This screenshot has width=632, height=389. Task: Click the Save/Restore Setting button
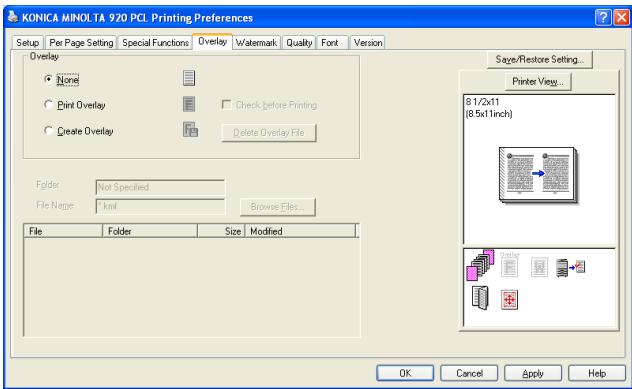pyautogui.click(x=540, y=60)
